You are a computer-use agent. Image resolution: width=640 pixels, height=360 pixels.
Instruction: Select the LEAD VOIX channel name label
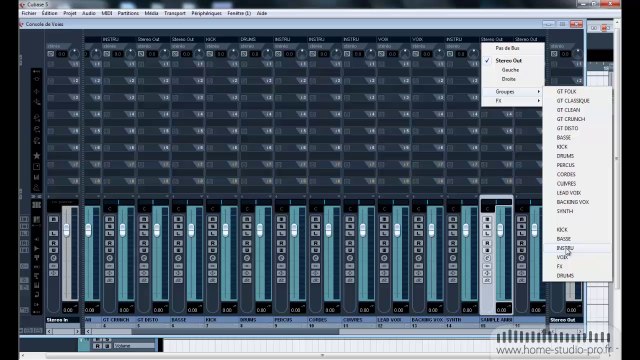[393, 320]
